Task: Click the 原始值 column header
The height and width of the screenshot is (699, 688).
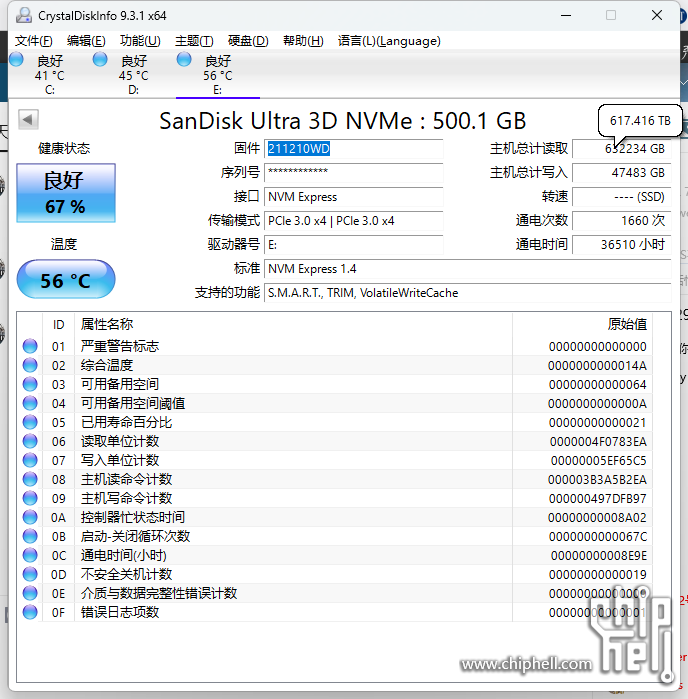Action: 583,325
